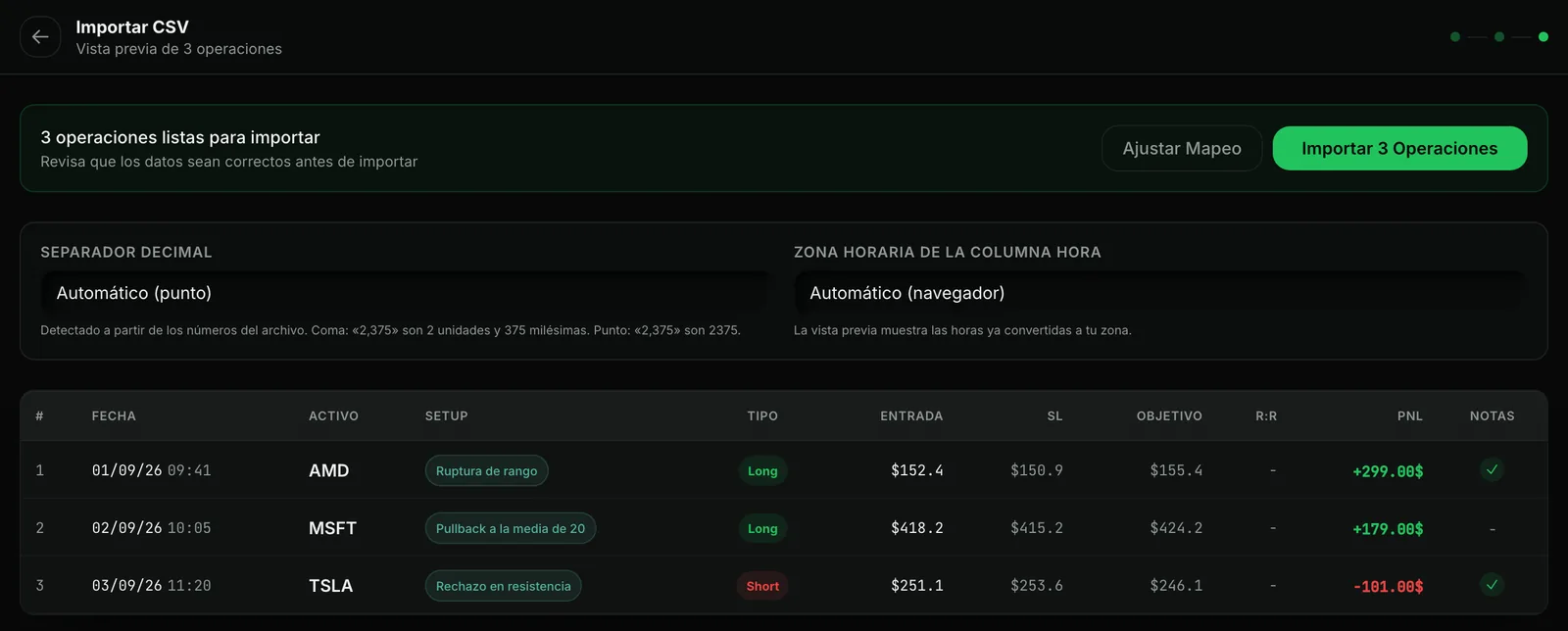Image resolution: width=1568 pixels, height=631 pixels.
Task: Select the AMD ticker cell
Action: [329, 471]
